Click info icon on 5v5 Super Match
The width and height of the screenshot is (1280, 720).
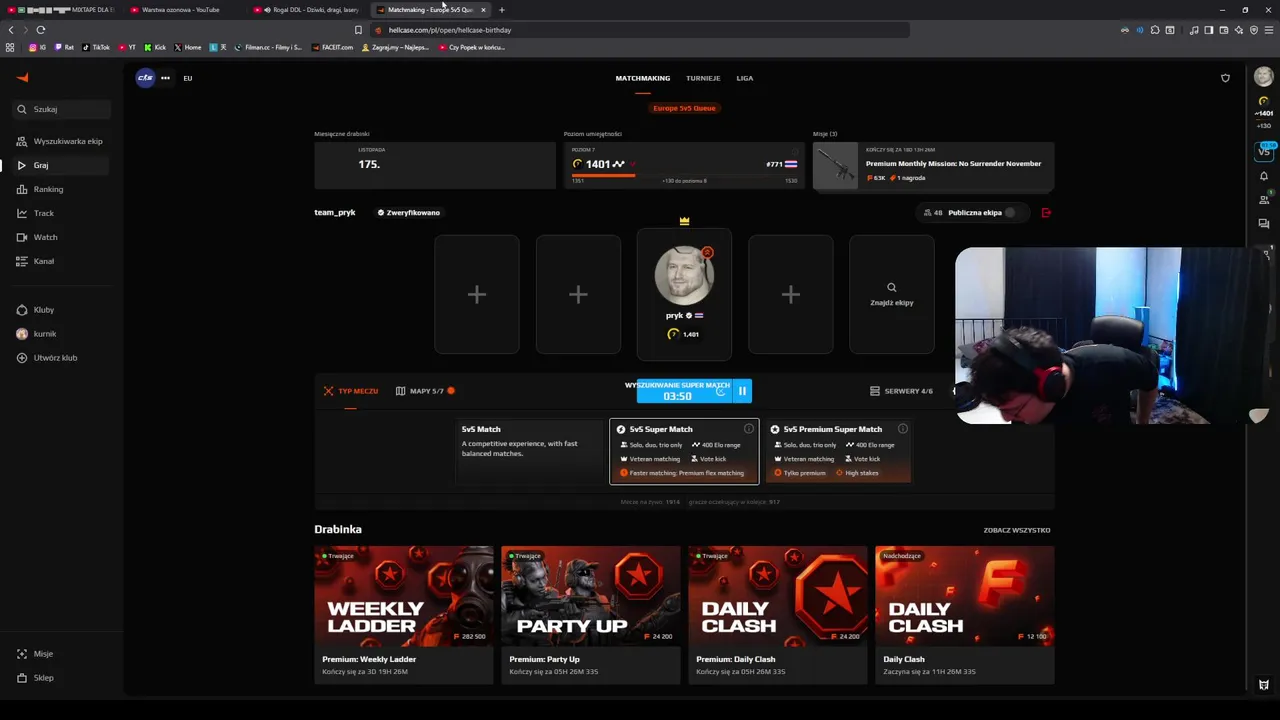[748, 429]
